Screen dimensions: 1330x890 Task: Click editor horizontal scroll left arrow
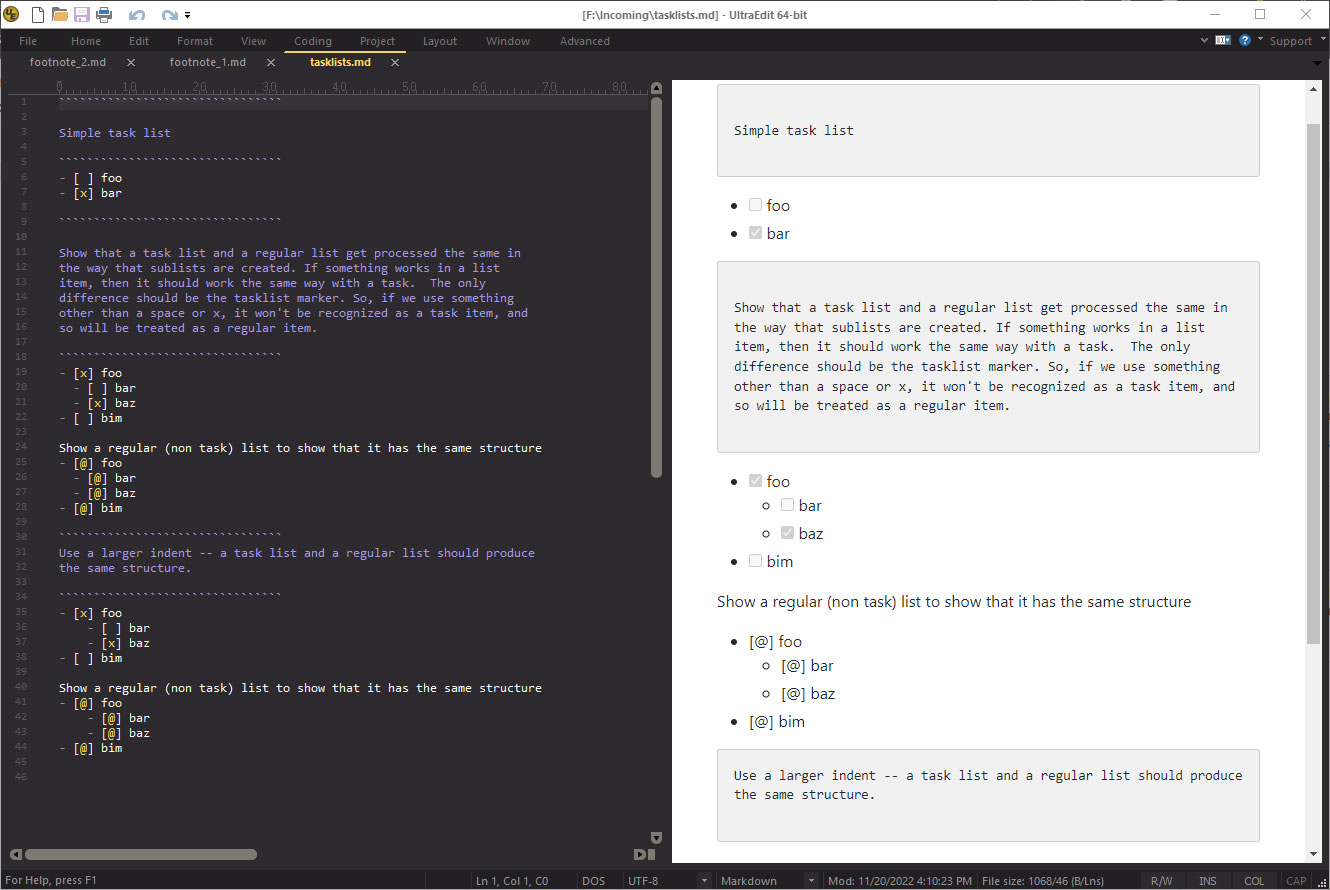15,855
